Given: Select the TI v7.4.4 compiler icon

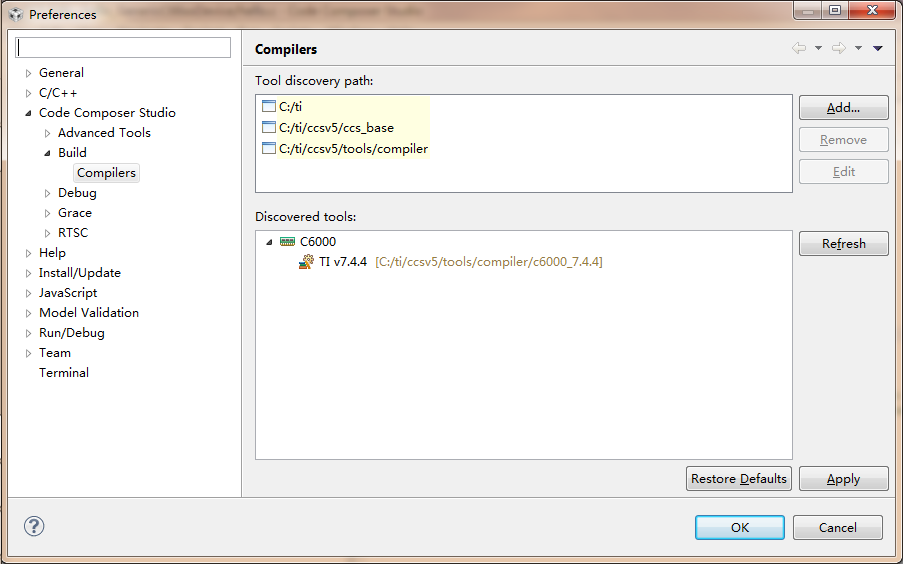Looking at the screenshot, I should pyautogui.click(x=307, y=262).
